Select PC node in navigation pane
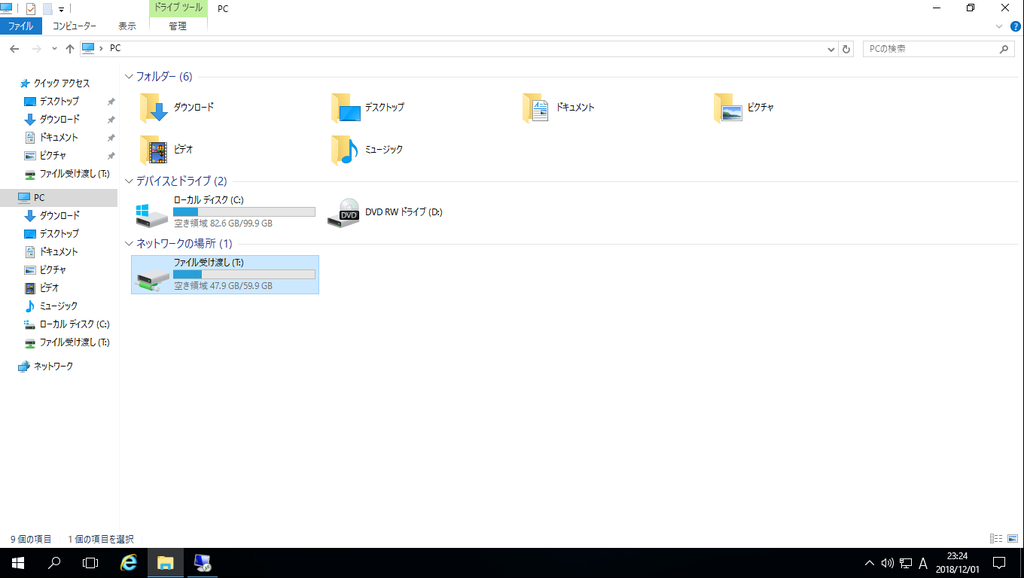1024x578 pixels. point(59,197)
